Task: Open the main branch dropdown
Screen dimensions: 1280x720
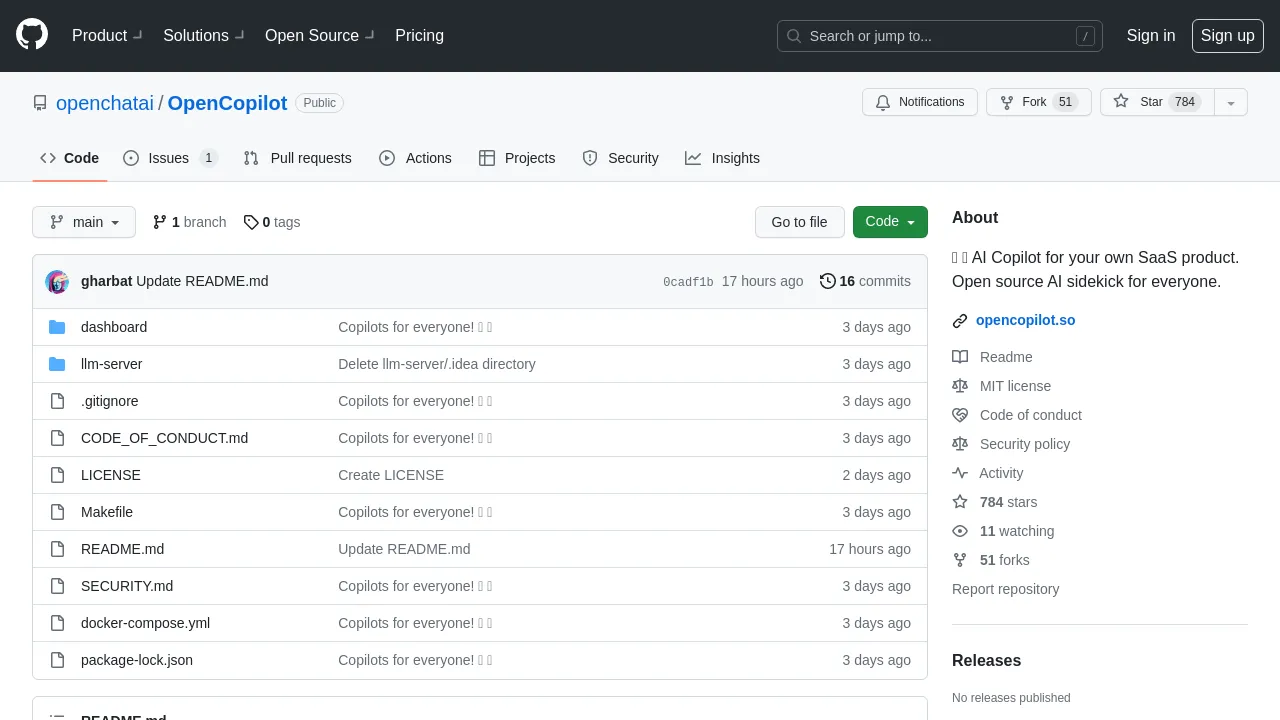Action: (84, 222)
